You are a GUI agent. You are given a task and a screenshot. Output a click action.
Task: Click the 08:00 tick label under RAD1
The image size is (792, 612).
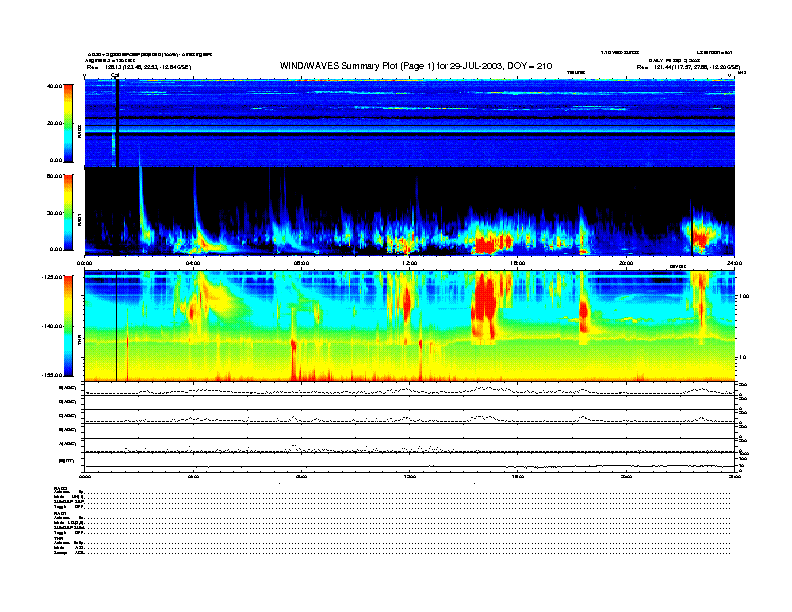tap(301, 263)
